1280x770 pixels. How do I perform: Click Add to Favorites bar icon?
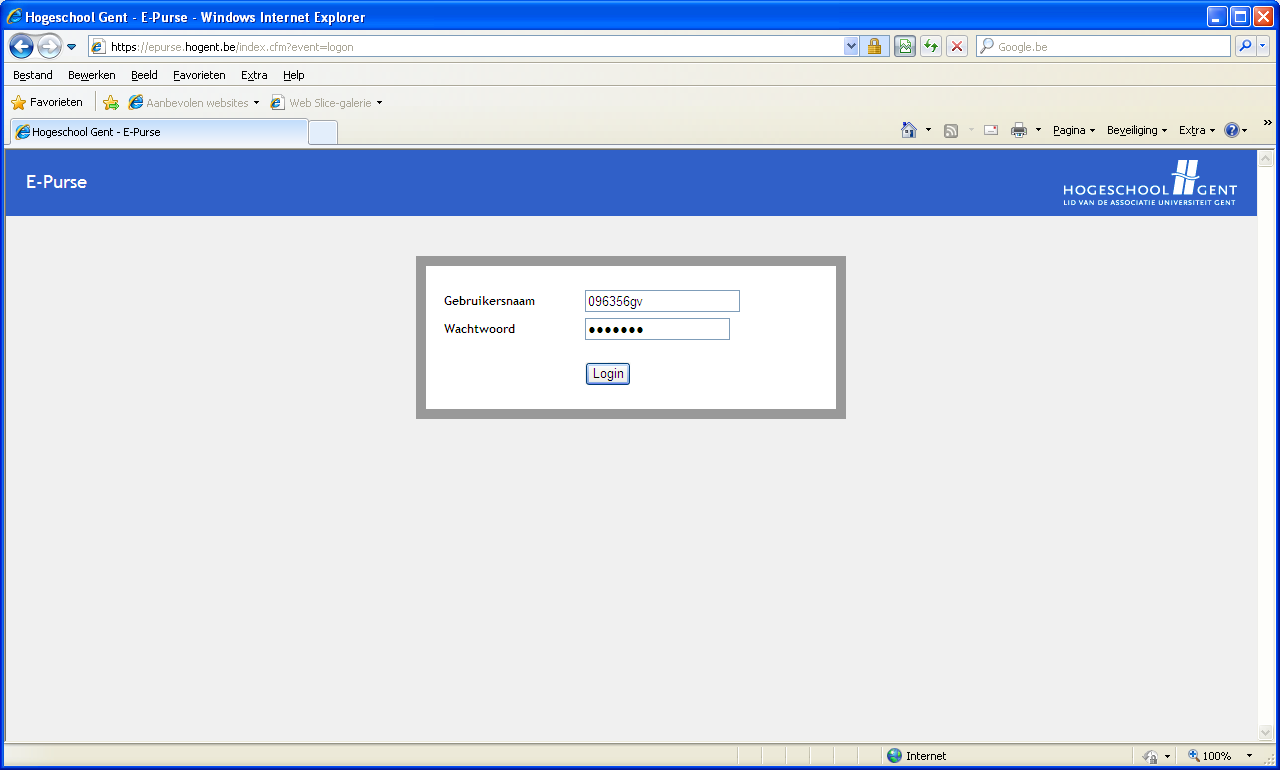pos(111,102)
